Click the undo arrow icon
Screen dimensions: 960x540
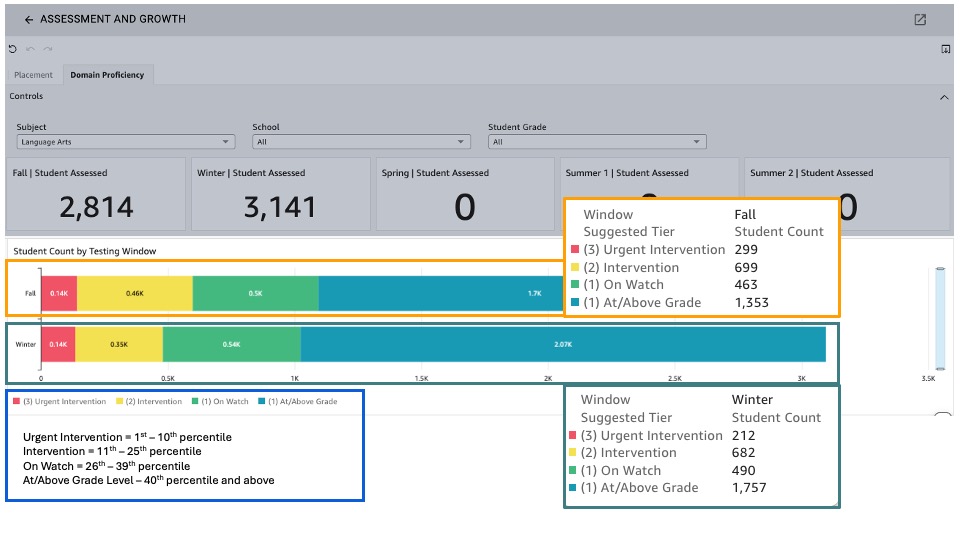coord(30,49)
